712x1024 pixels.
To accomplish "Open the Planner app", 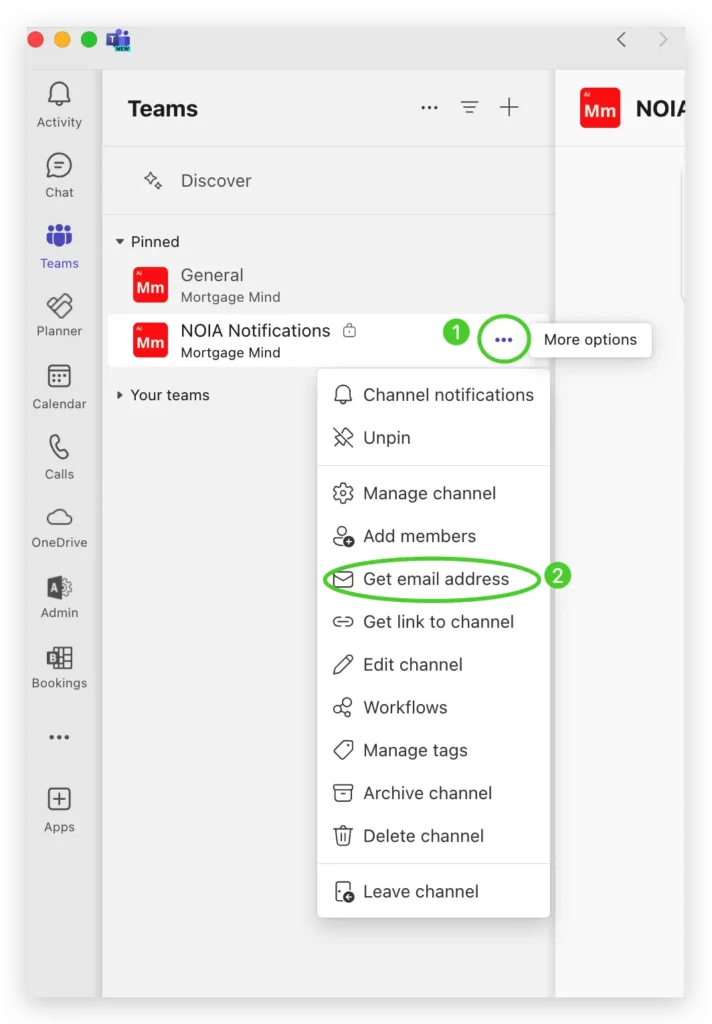I will pyautogui.click(x=59, y=315).
